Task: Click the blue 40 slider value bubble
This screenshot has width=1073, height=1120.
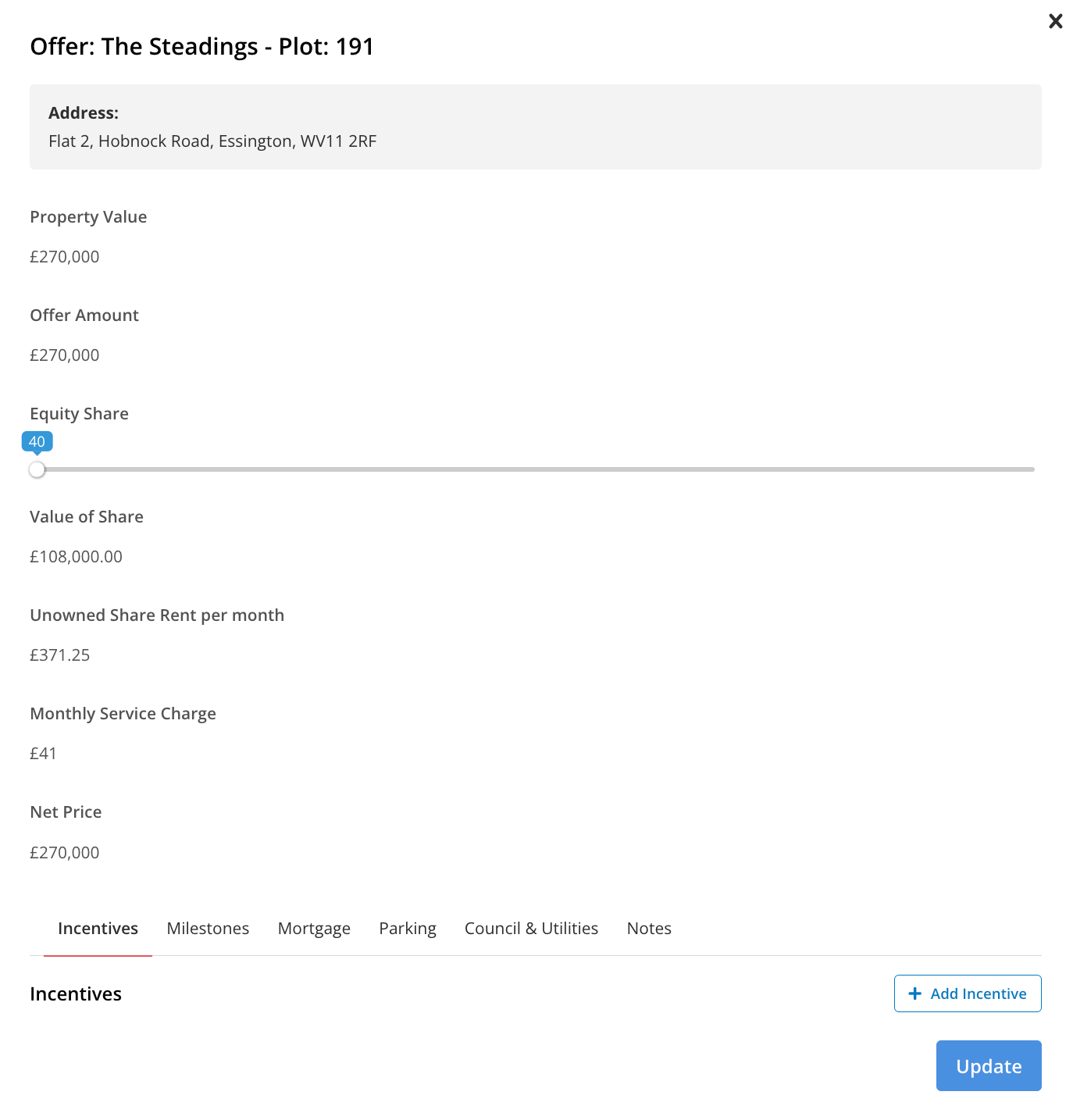Action: pyautogui.click(x=37, y=441)
